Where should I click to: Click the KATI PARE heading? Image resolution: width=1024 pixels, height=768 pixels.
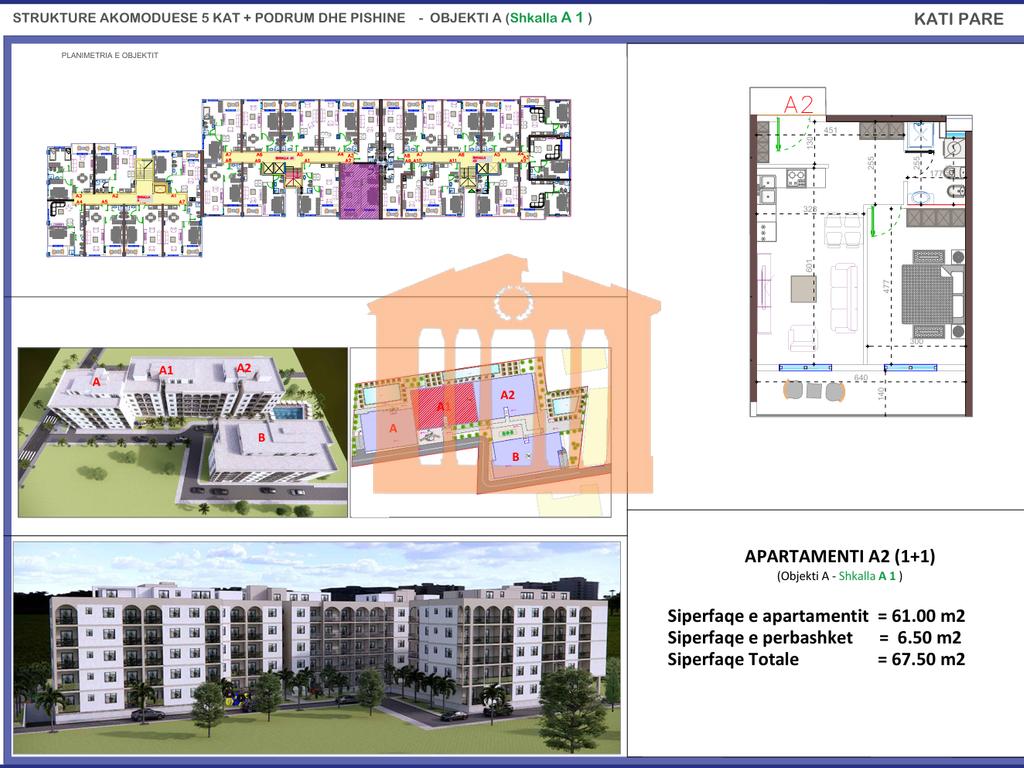(x=958, y=19)
